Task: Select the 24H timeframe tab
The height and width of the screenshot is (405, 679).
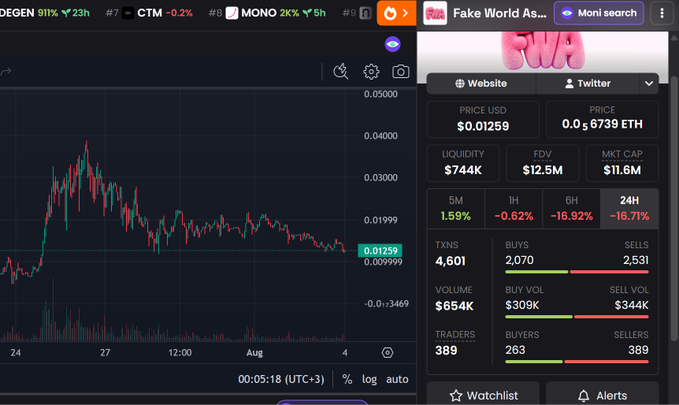Action: (x=629, y=208)
